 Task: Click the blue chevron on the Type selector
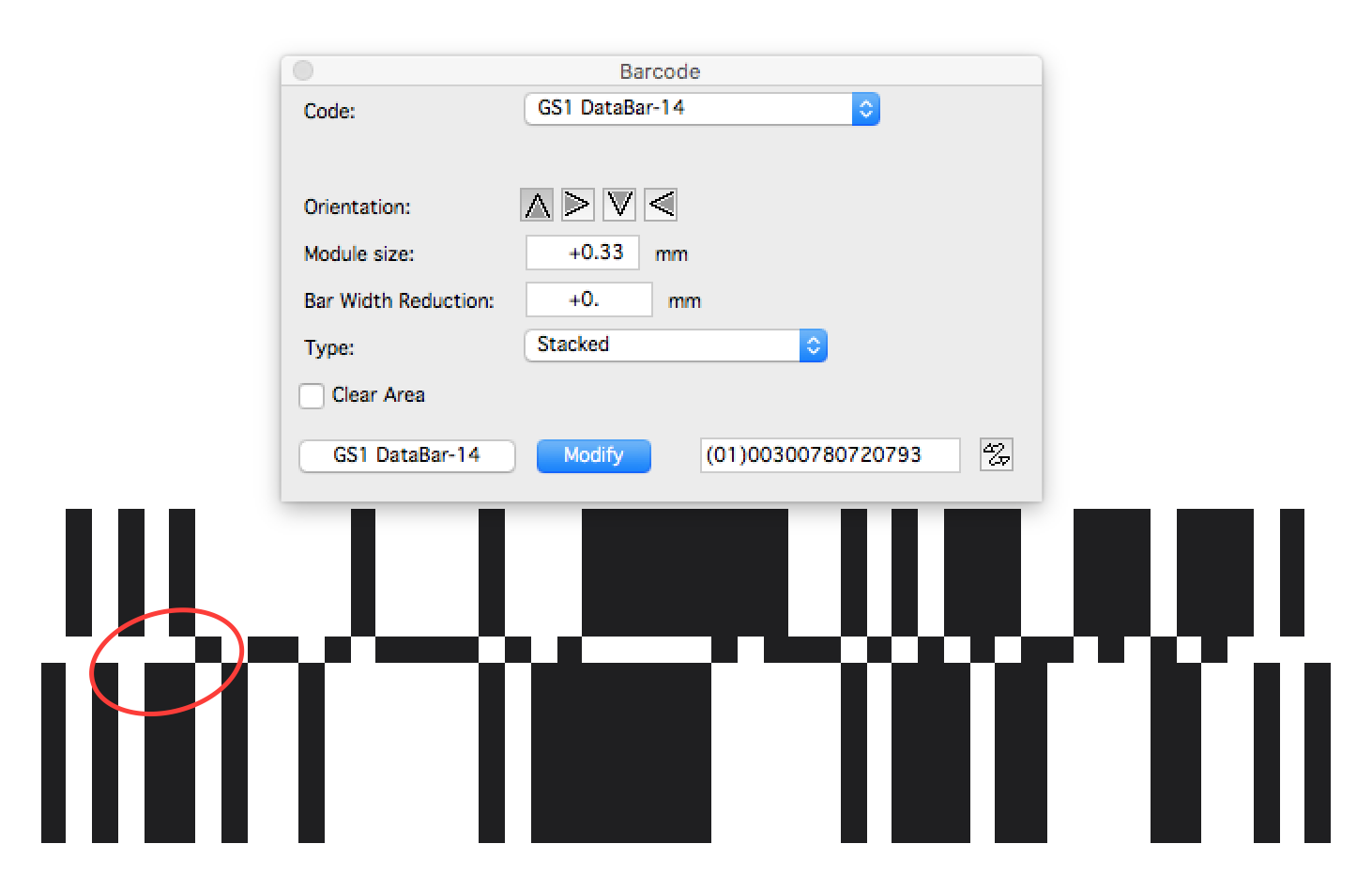click(812, 345)
